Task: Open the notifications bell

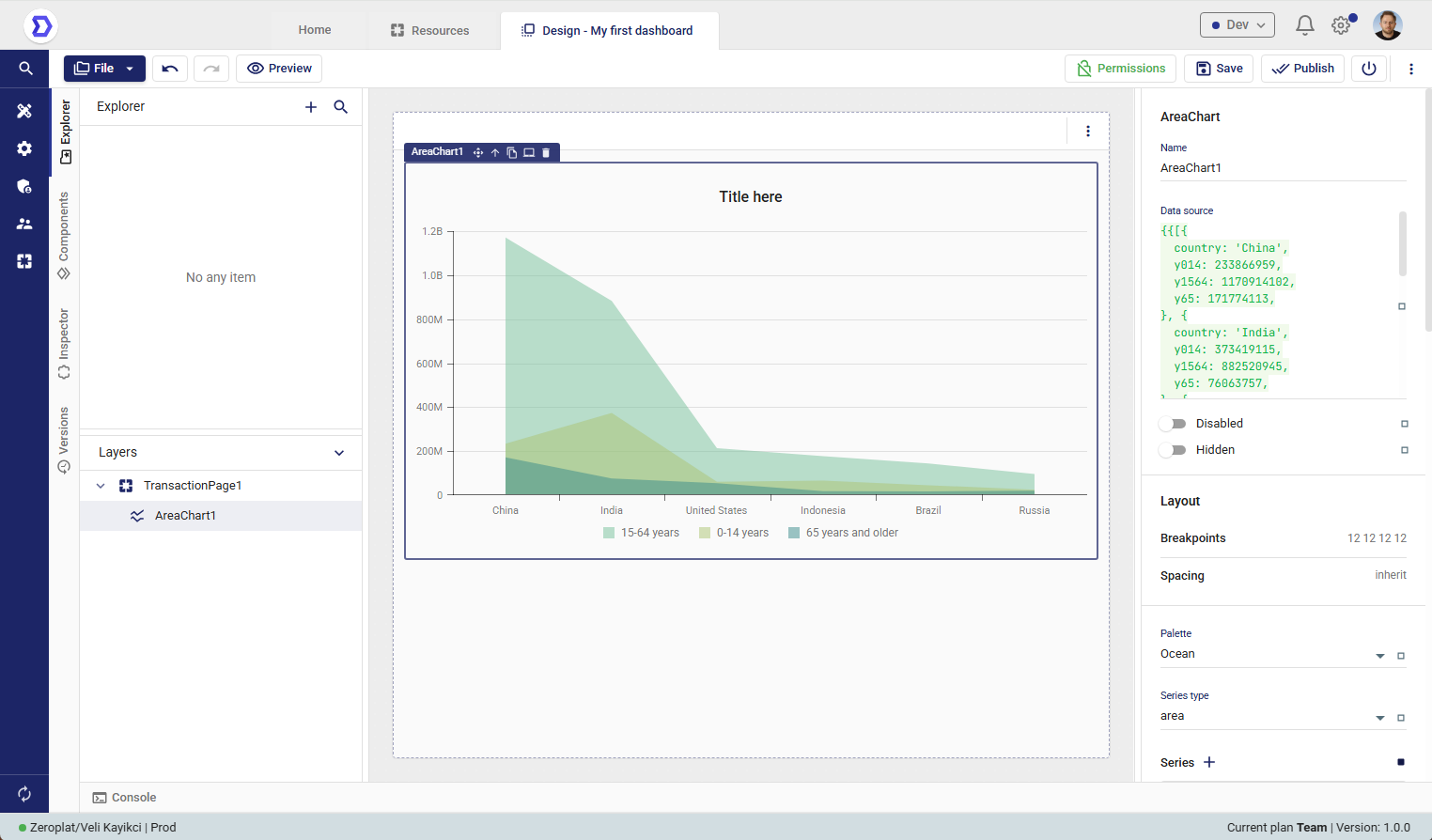Action: [x=1304, y=25]
